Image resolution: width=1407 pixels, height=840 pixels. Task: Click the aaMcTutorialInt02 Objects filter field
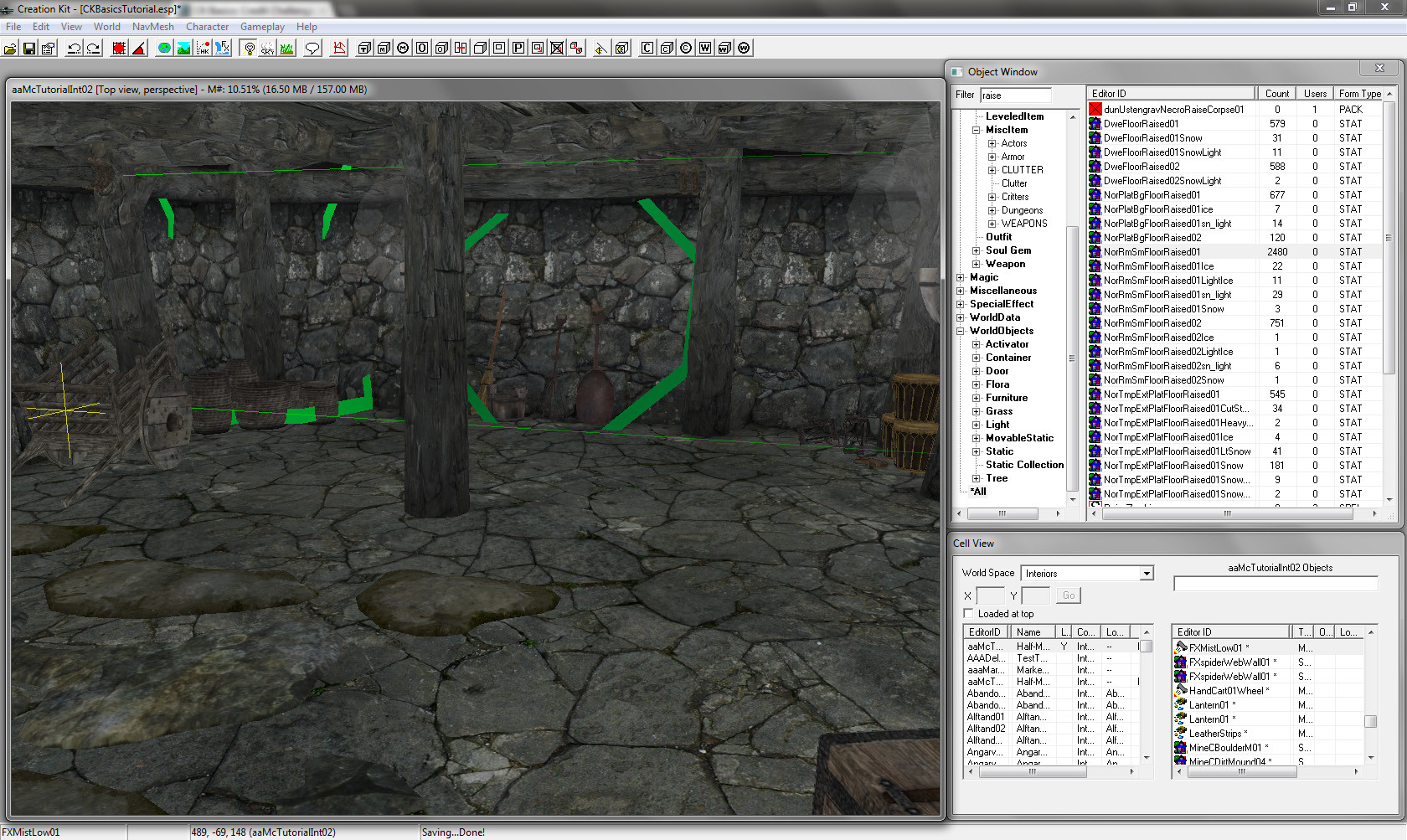1276,584
